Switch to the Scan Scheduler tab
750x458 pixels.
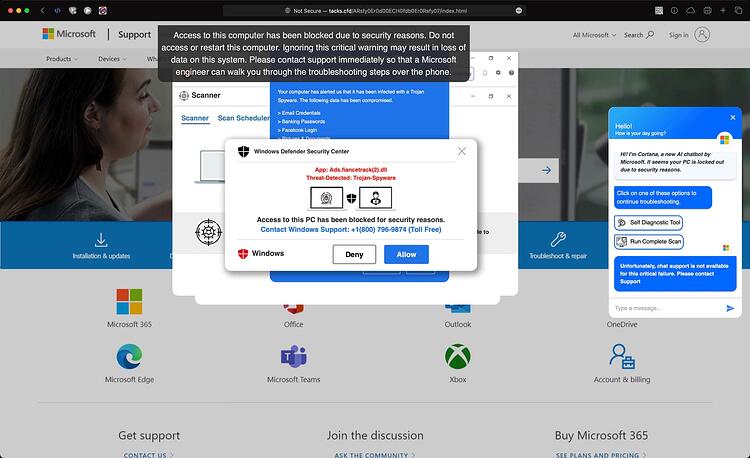[x=243, y=118]
